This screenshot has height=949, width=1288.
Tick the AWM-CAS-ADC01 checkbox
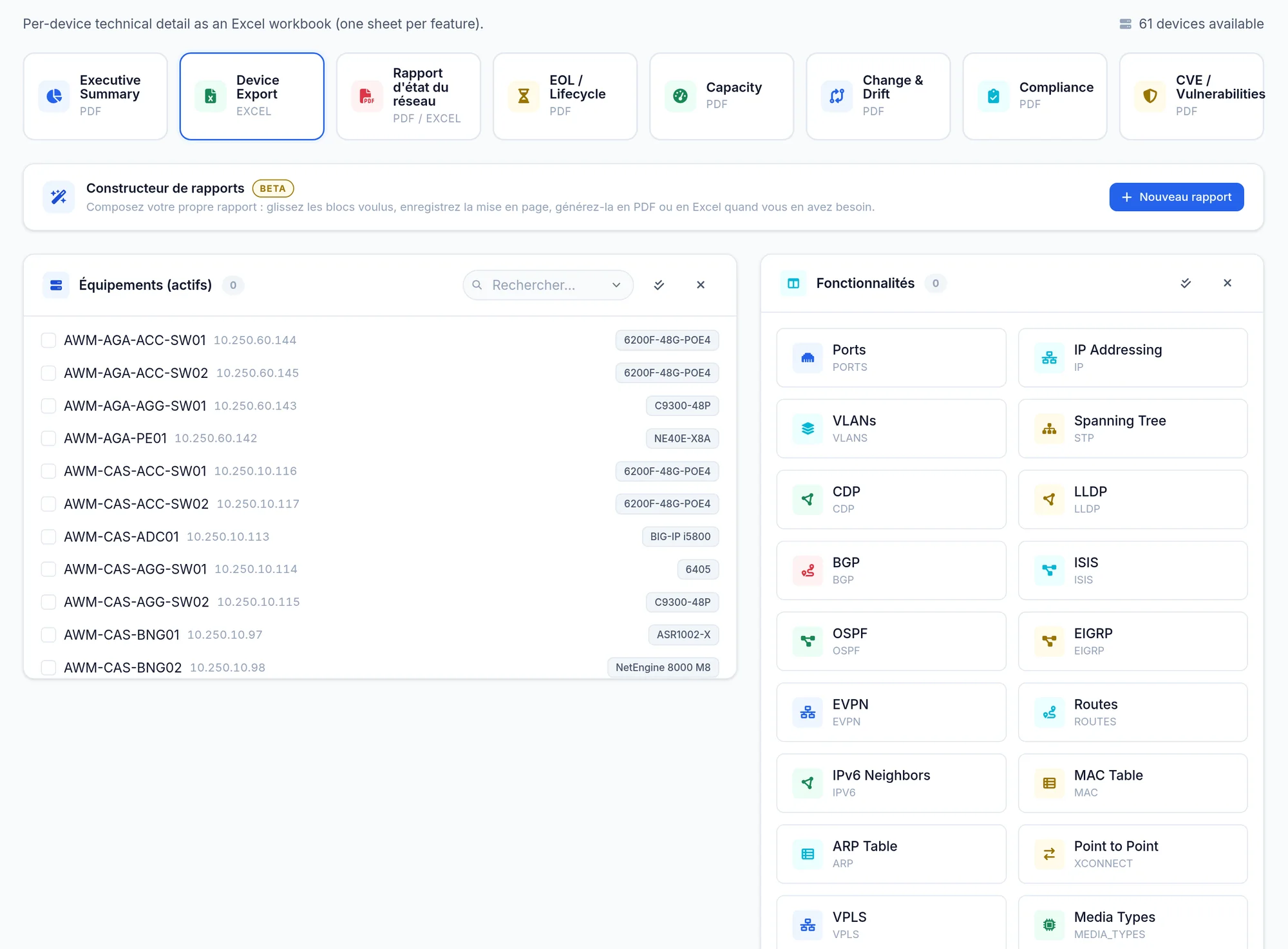[48, 536]
